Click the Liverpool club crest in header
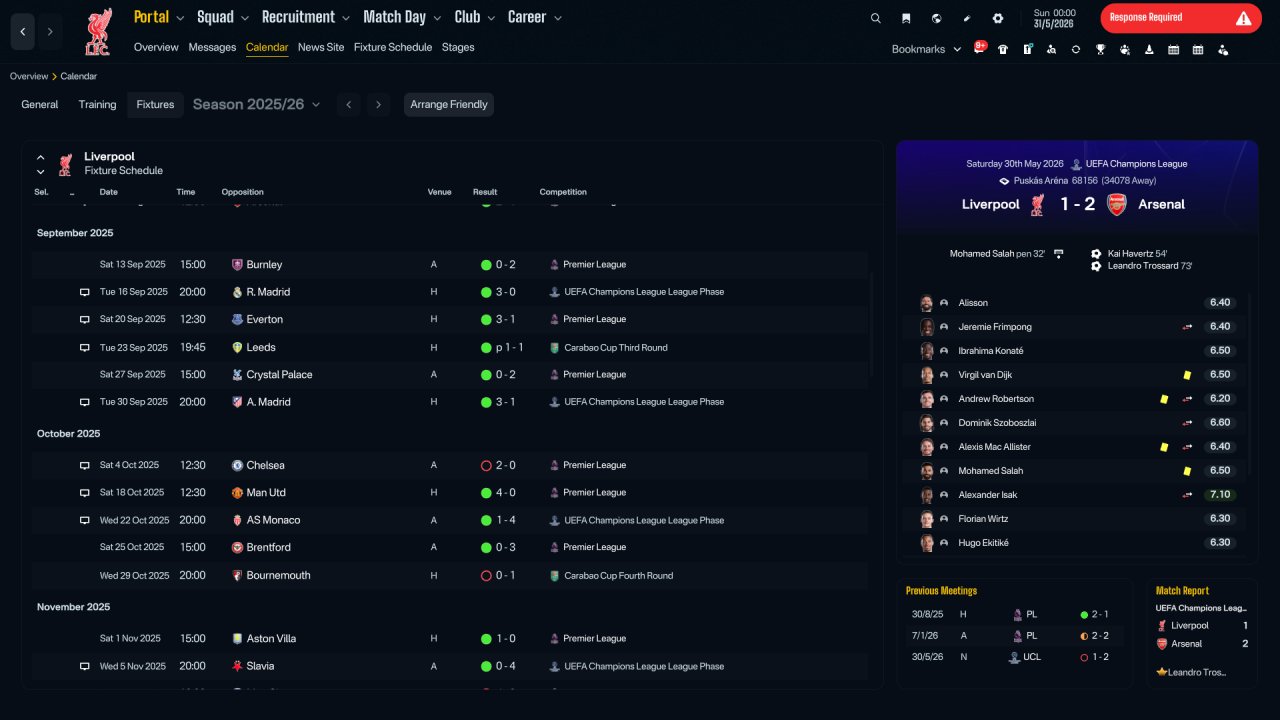Image resolution: width=1280 pixels, height=720 pixels. coord(97,32)
